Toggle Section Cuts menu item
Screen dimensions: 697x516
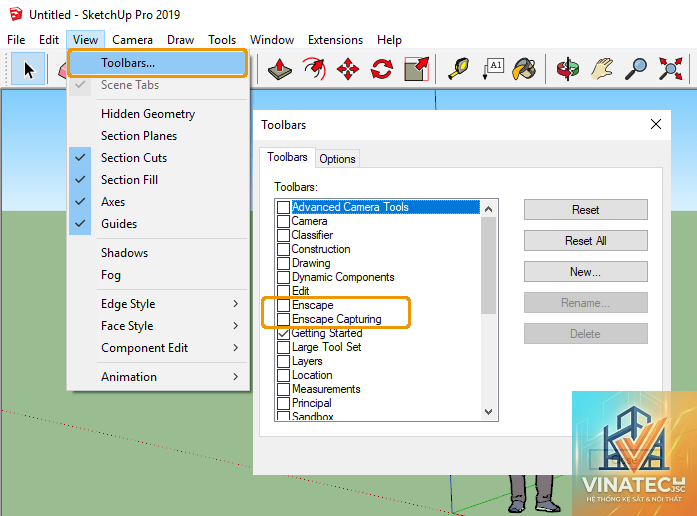pyautogui.click(x=158, y=158)
